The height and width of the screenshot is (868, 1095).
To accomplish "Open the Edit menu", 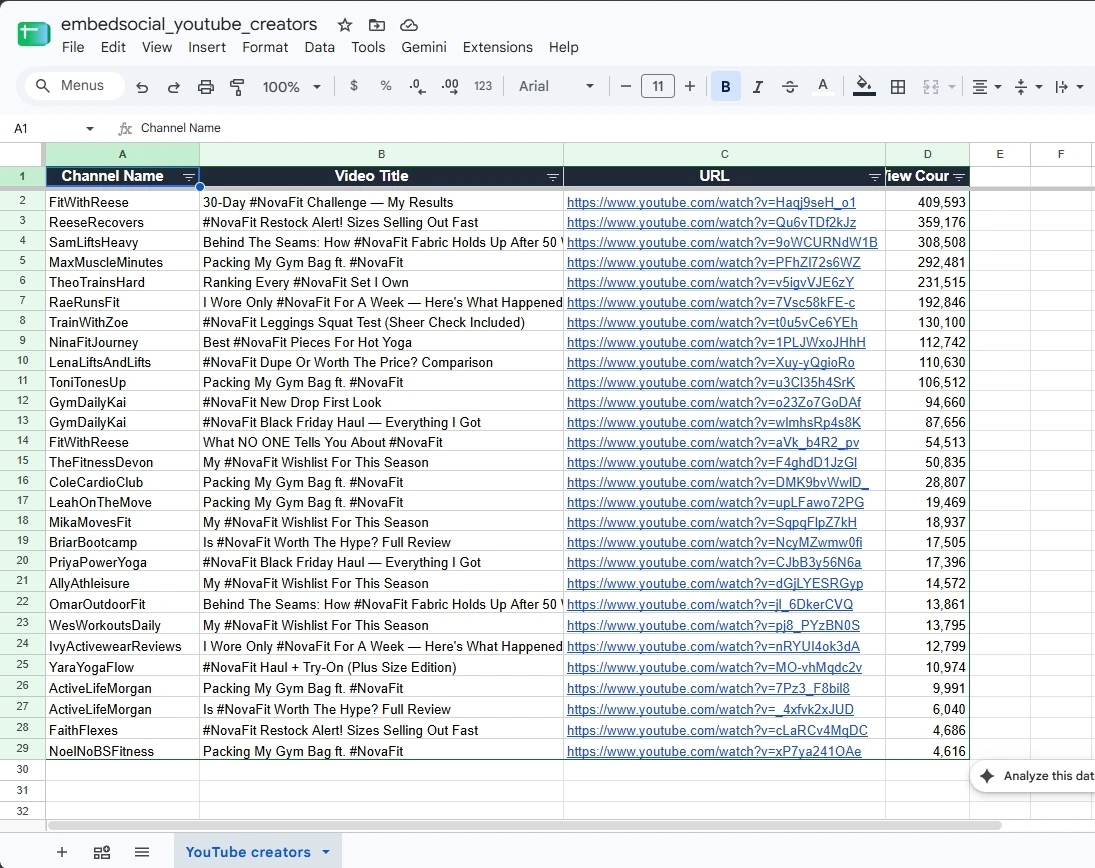I will (x=113, y=47).
